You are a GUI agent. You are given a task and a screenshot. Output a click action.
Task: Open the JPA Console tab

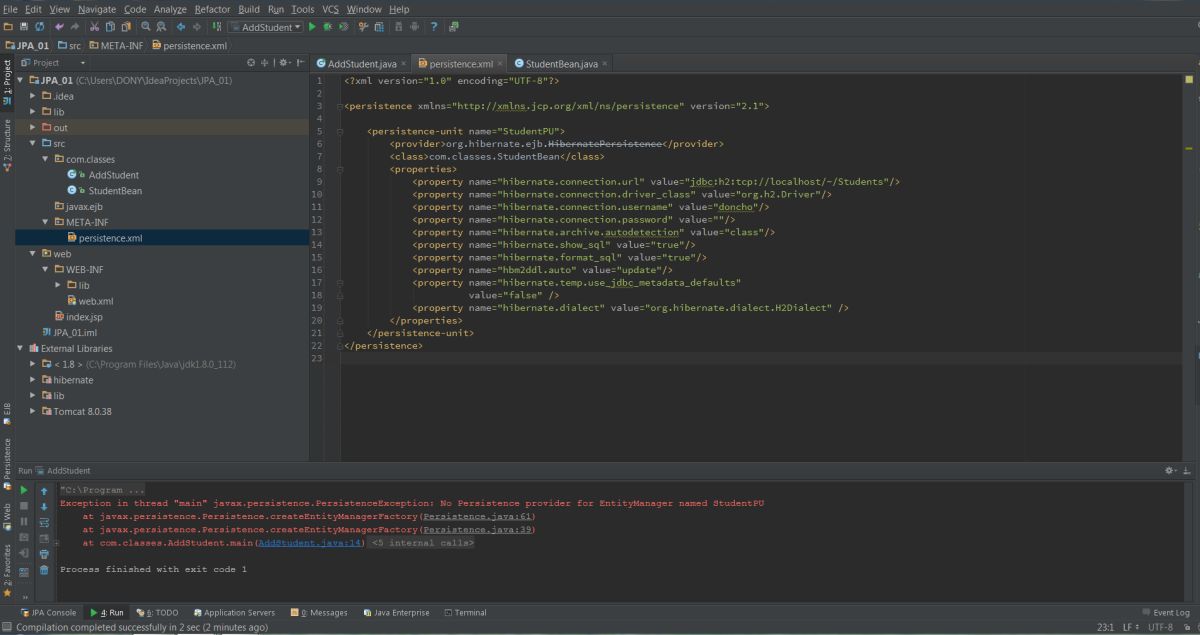[x=49, y=612]
